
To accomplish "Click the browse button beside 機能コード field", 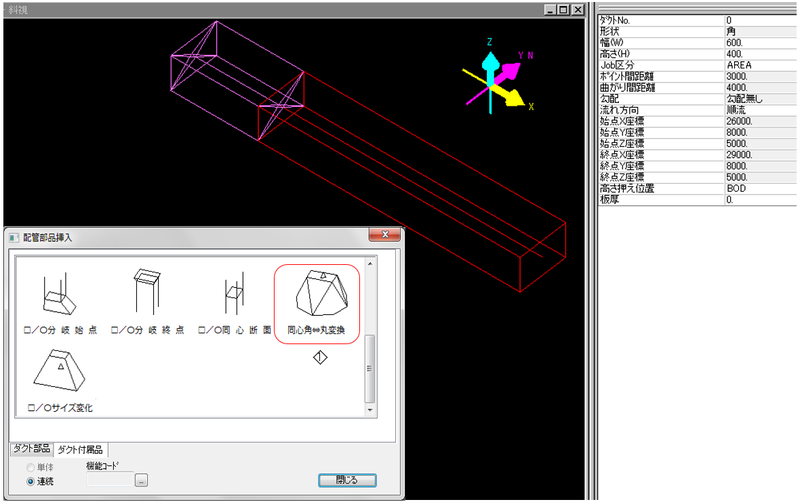I will tap(142, 481).
